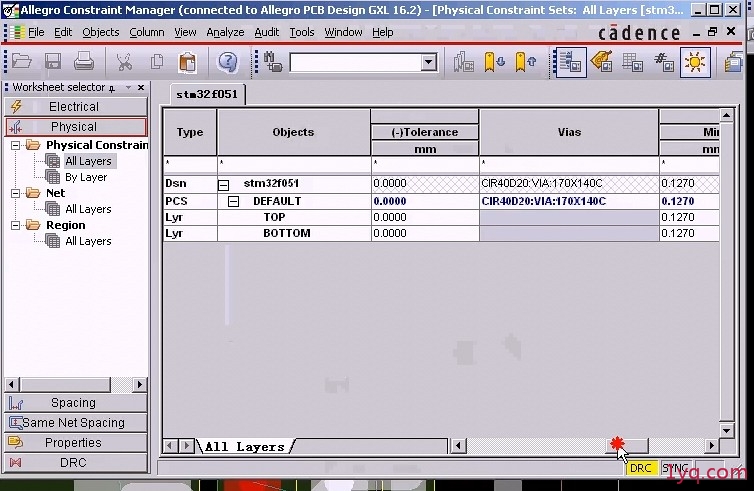The image size is (754, 491).
Task: Click the Copy toolbar icon
Action: 157,62
